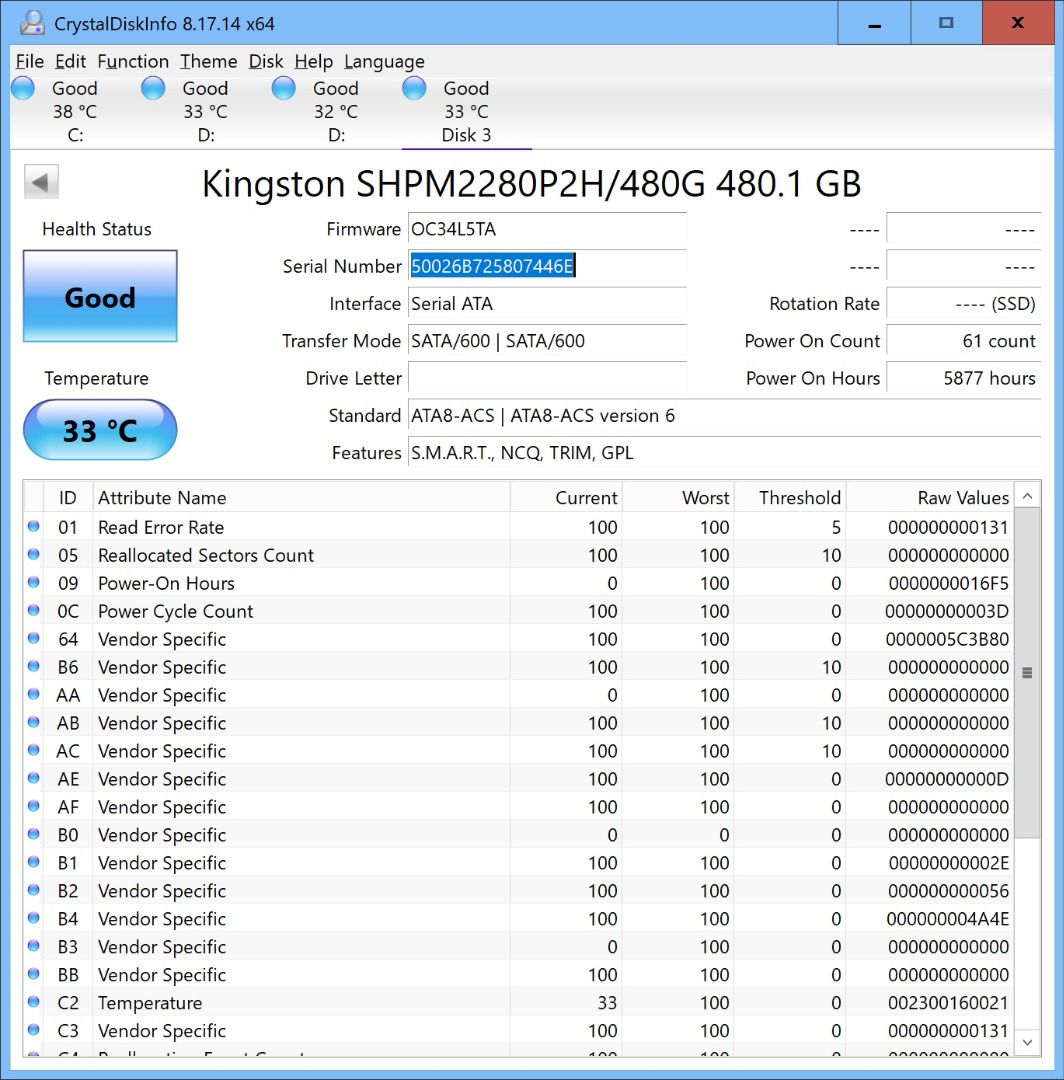This screenshot has height=1080, width=1064.
Task: Click status icon for attribute AE
Action: coord(33,778)
